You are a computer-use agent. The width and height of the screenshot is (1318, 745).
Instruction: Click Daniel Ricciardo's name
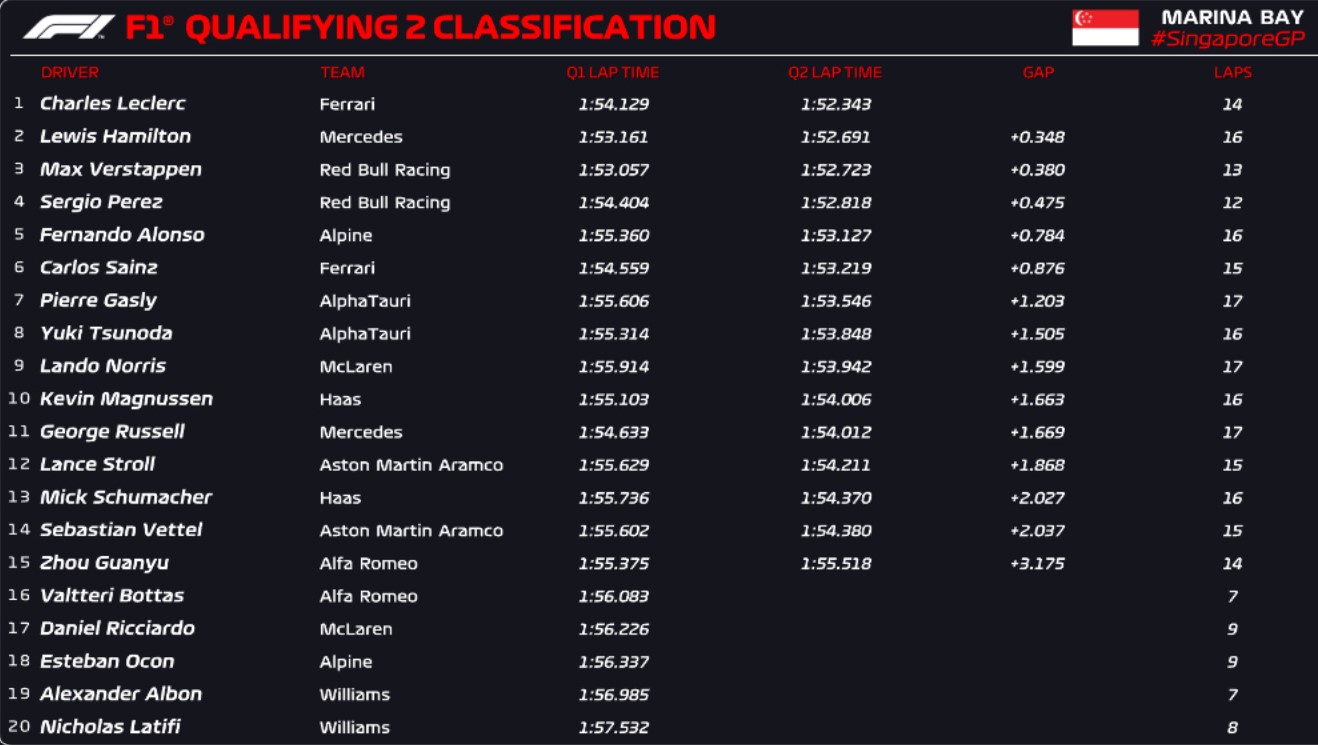pyautogui.click(x=117, y=629)
